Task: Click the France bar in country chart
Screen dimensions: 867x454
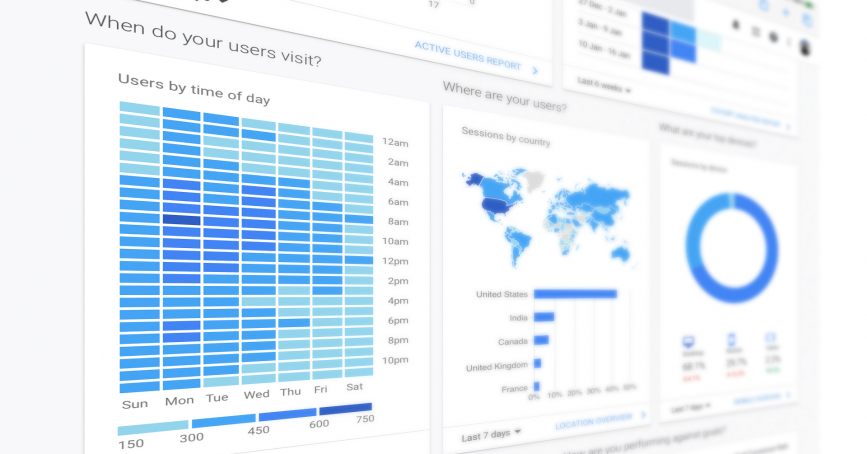Action: coord(536,387)
